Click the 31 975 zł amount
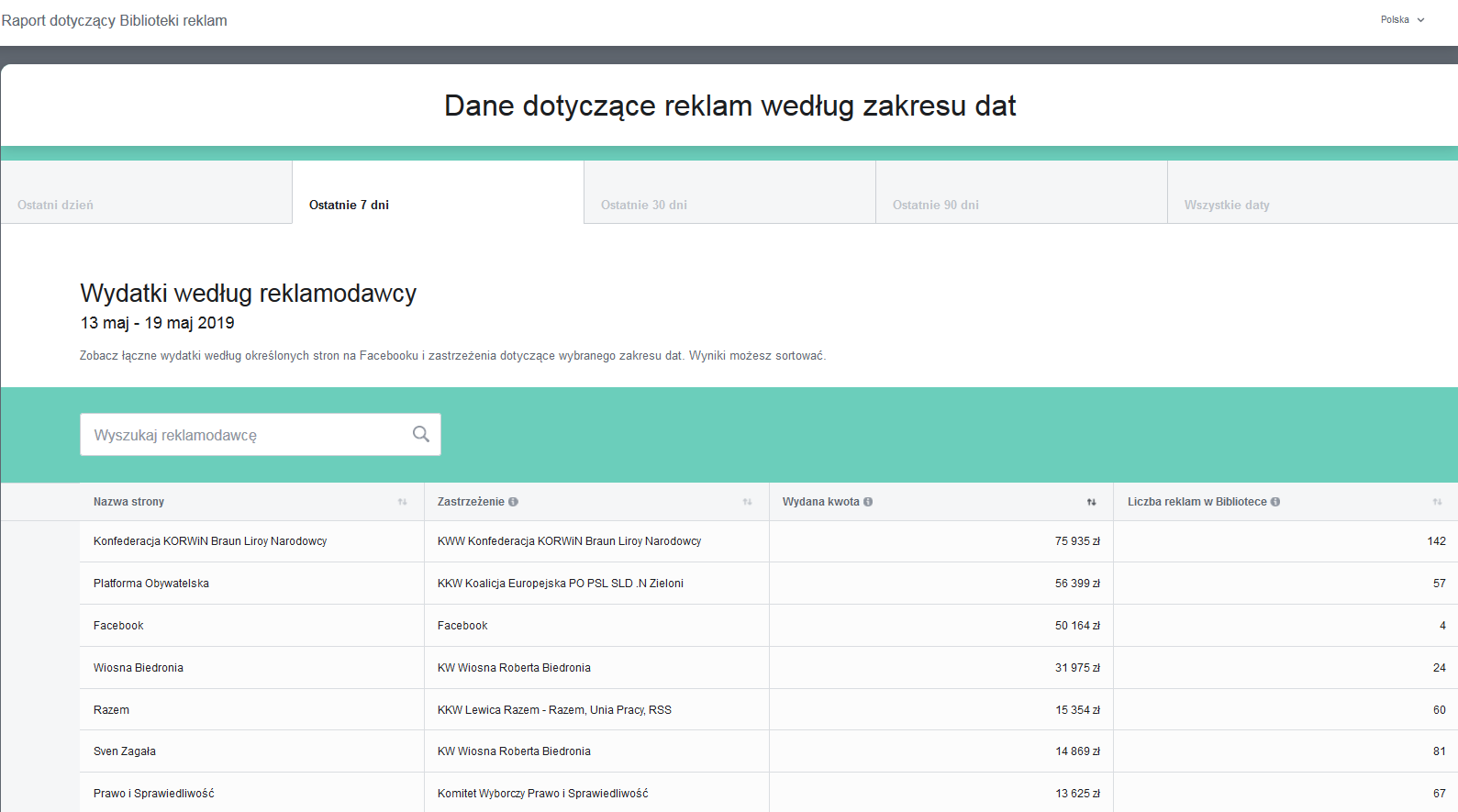Image resolution: width=1458 pixels, height=812 pixels. click(1077, 668)
